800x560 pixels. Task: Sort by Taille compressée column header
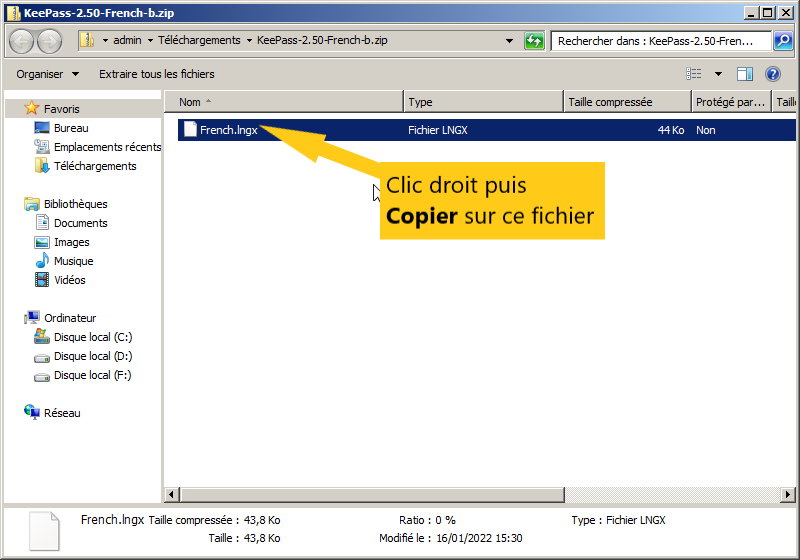(627, 101)
